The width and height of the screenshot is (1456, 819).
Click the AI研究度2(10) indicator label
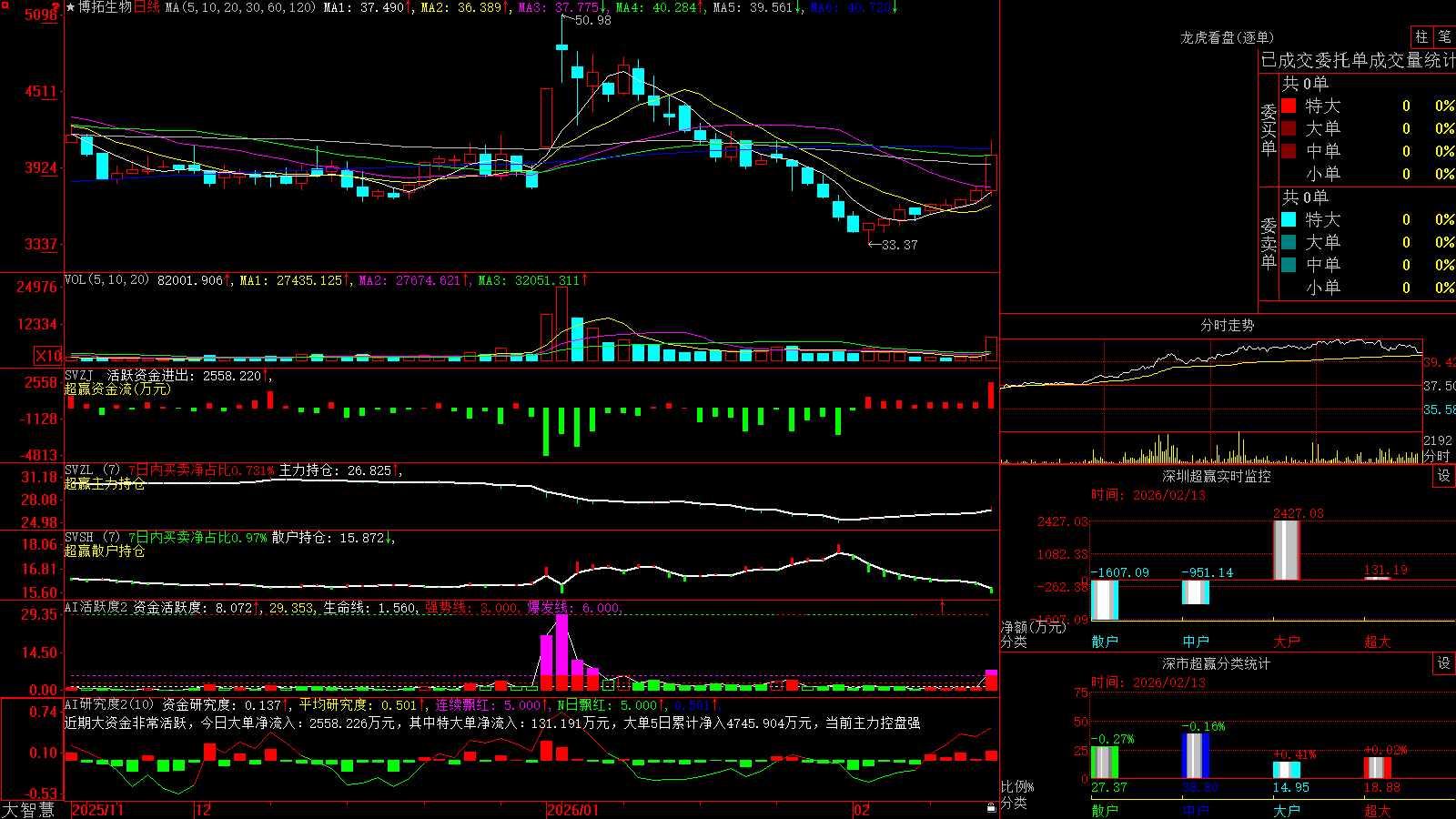click(109, 704)
